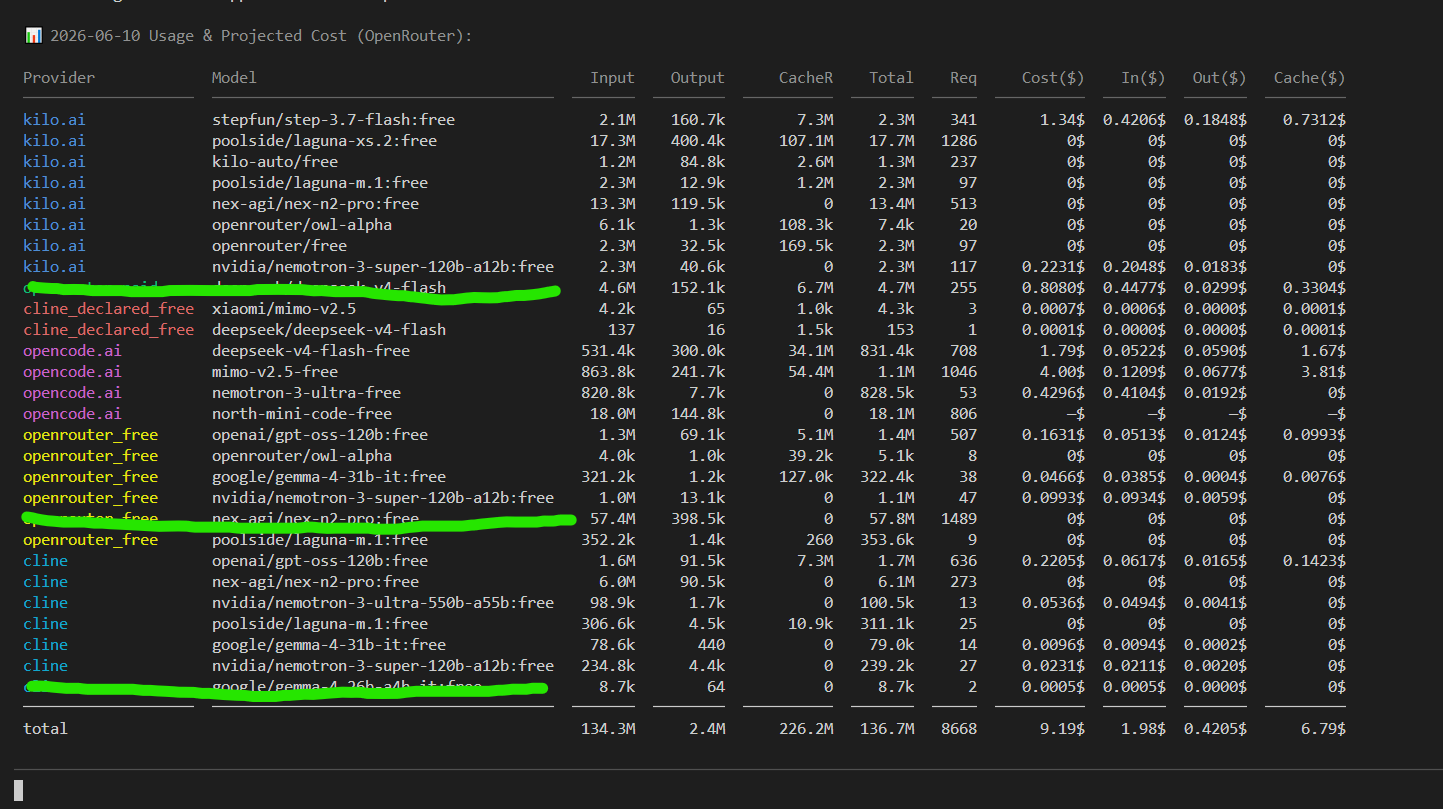1443x809 pixels.
Task: Click the '0.4205$' total output cost
Action: point(1215,729)
